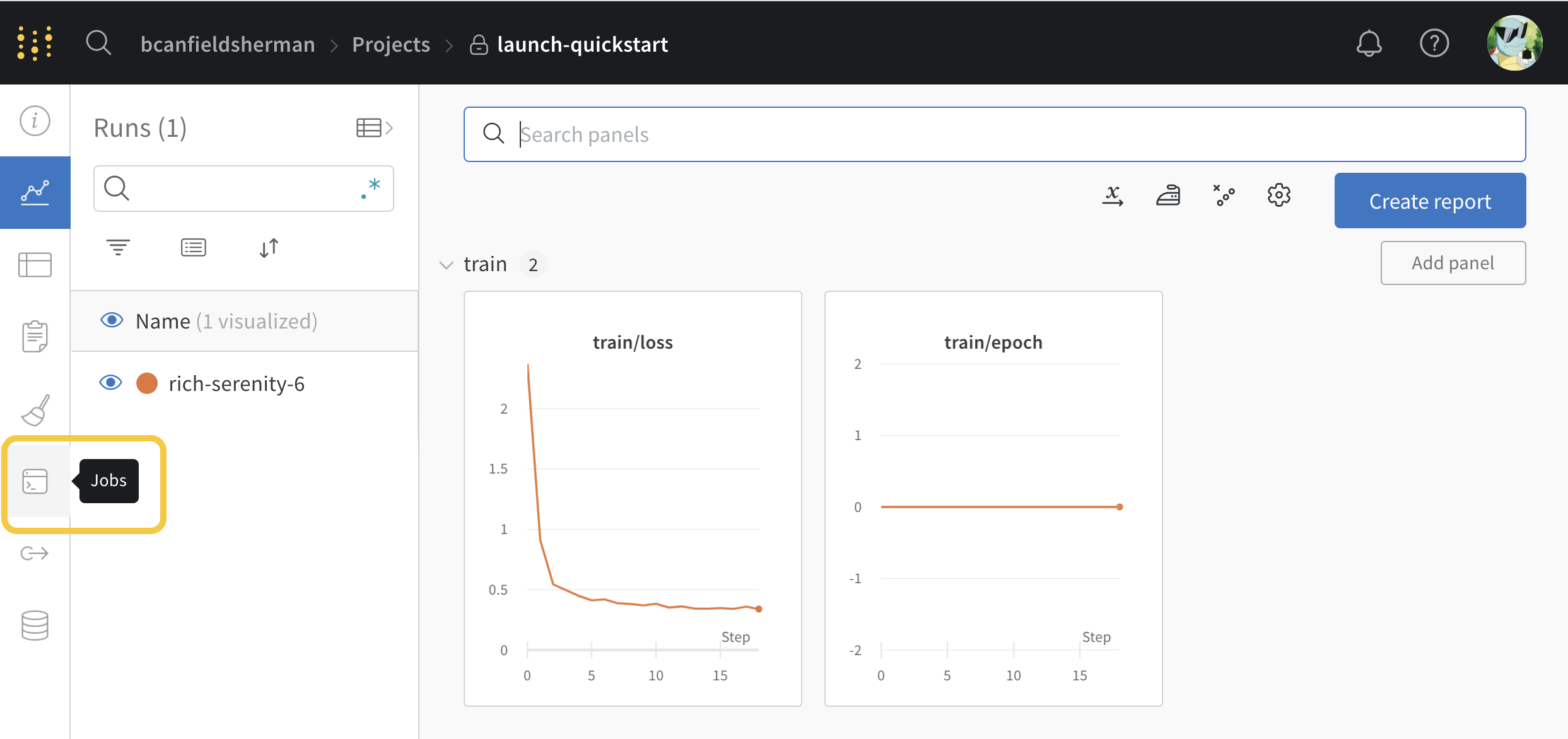
Task: Click the notifications bell icon
Action: [x=1369, y=44]
